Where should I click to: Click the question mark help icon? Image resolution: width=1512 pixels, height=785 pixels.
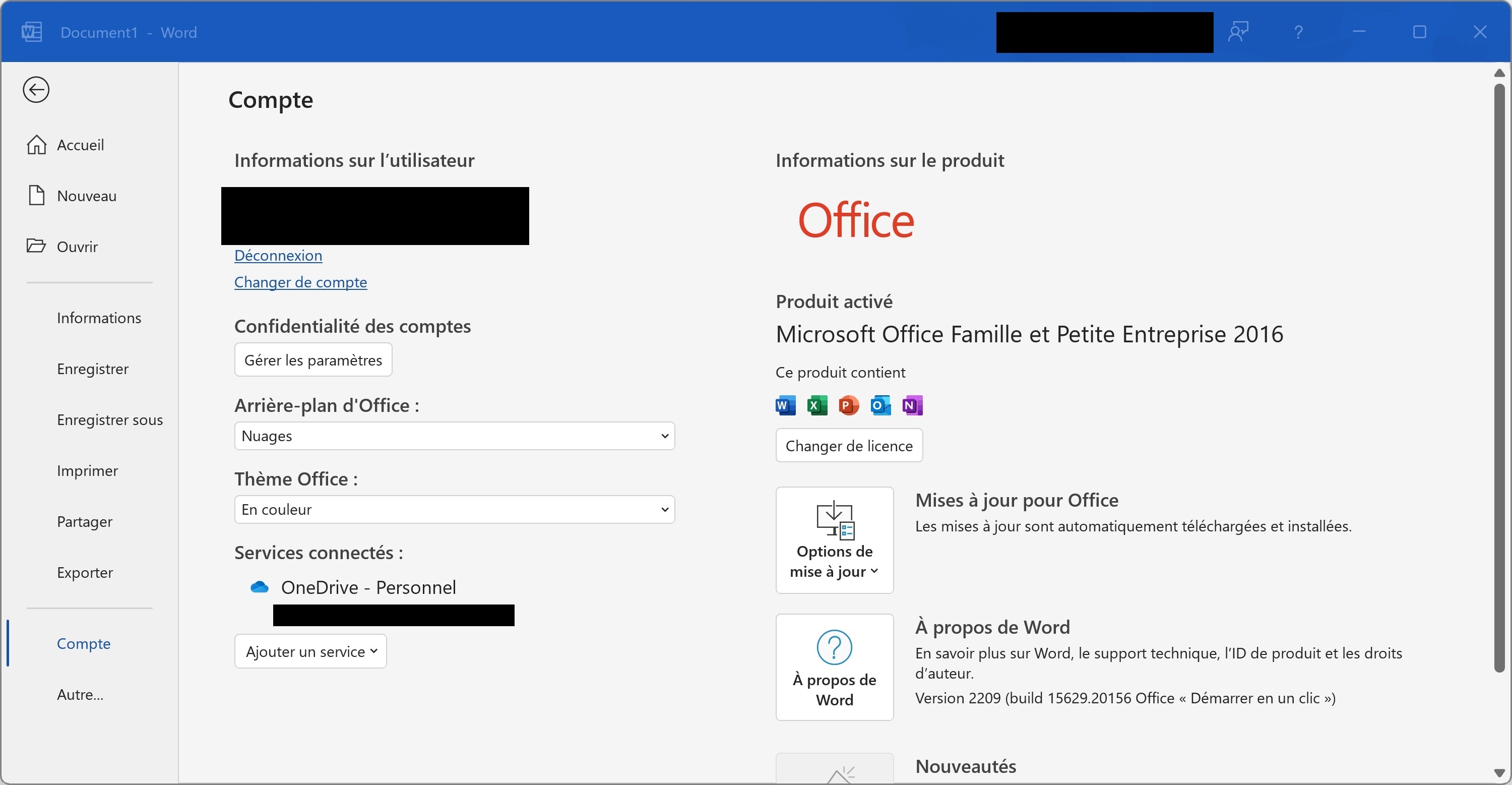coord(1298,32)
